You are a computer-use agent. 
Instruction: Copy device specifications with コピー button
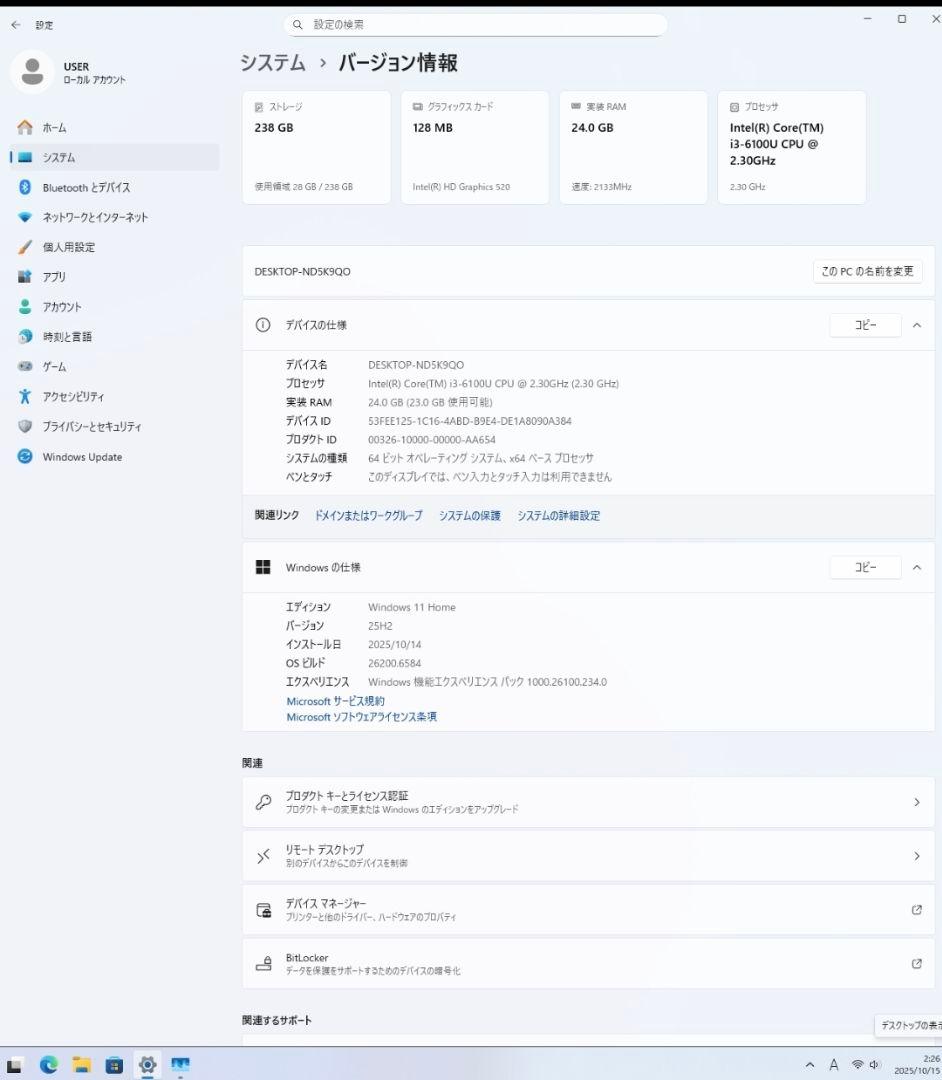point(865,325)
